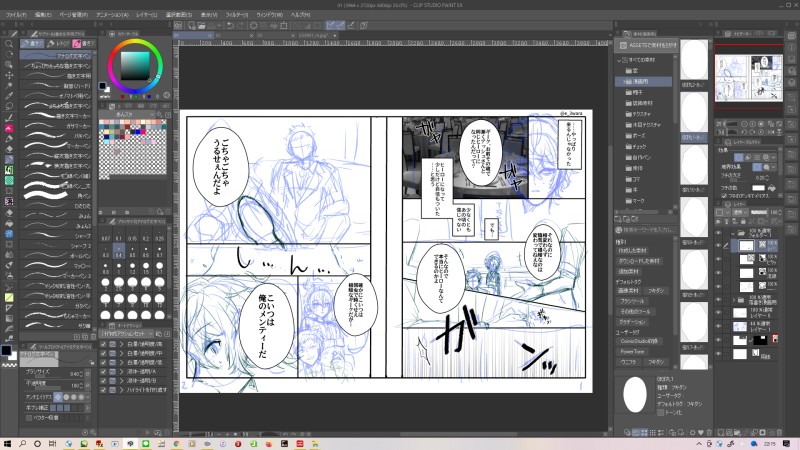The width and height of the screenshot is (800, 450).
Task: Select the Lasso selection tool
Action: point(9,106)
